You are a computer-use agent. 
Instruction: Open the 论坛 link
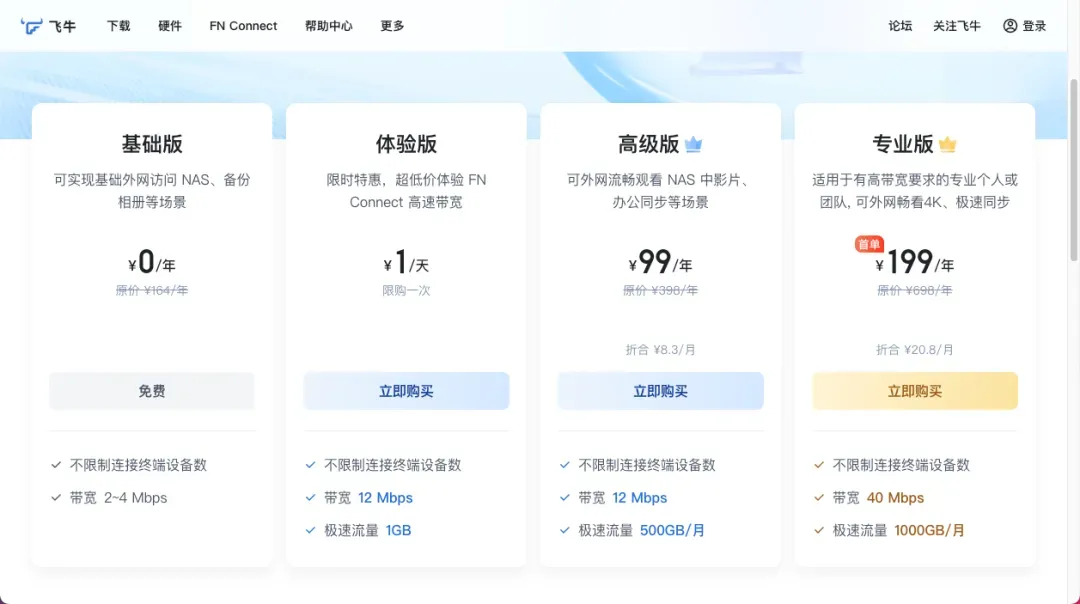point(900,26)
